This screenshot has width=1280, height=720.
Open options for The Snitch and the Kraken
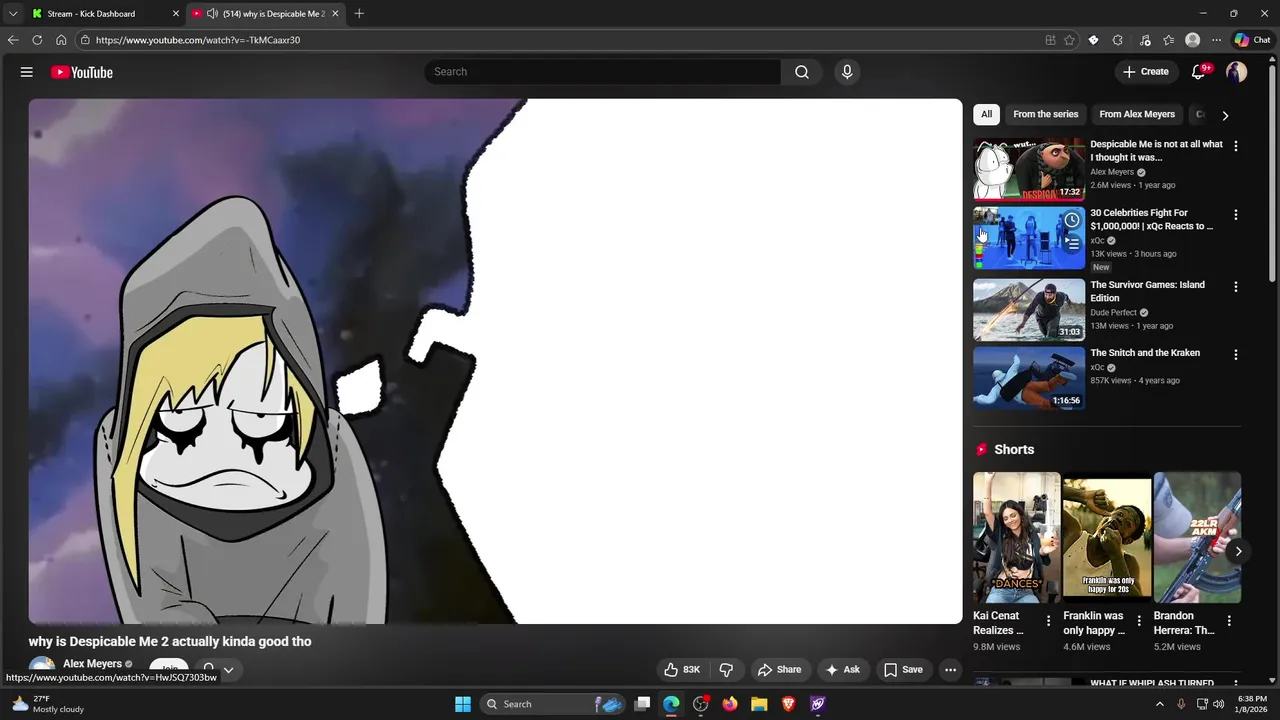tap(1236, 355)
